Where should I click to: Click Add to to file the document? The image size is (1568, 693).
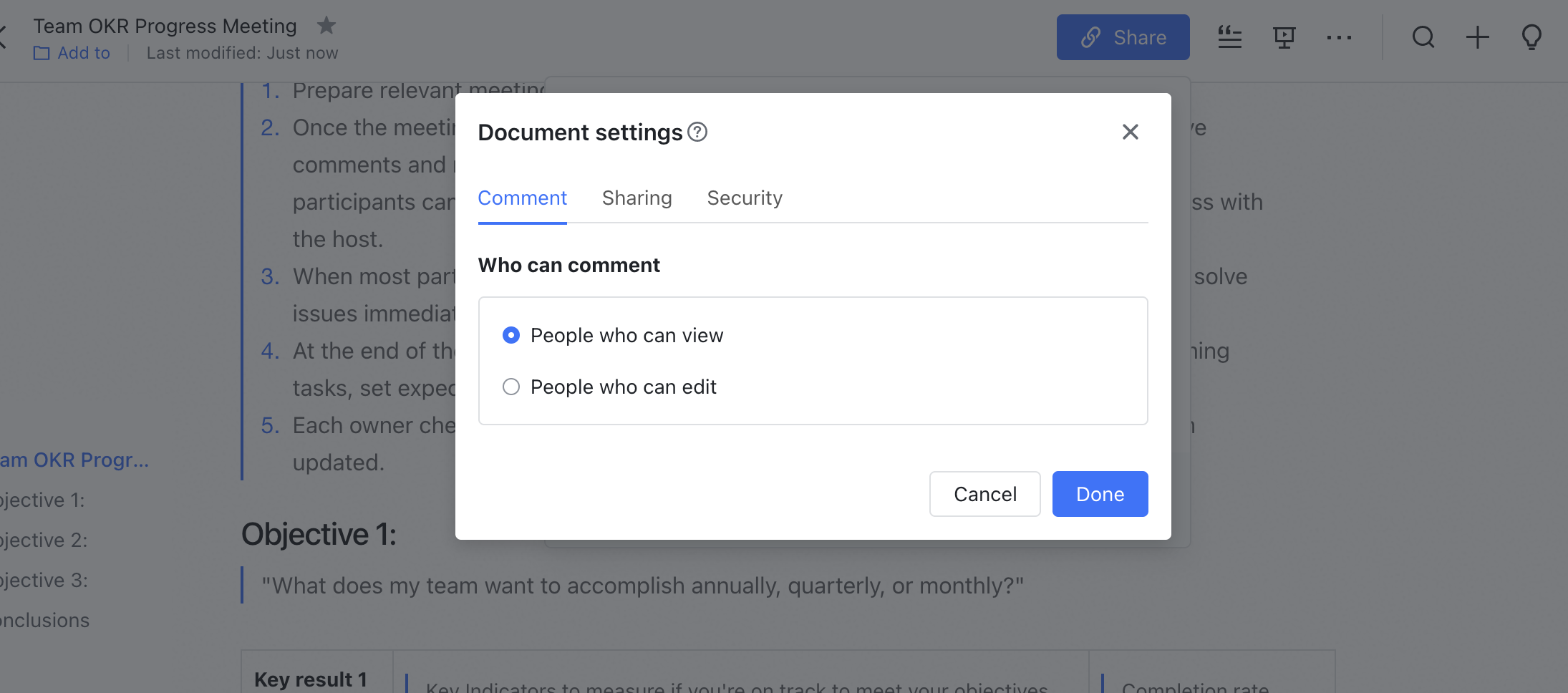click(72, 53)
